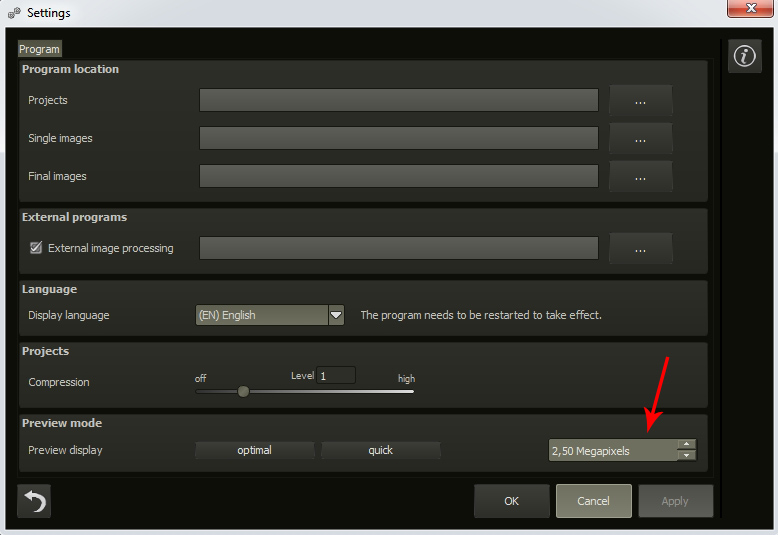Click the undo reset arrow icon
The width and height of the screenshot is (778, 535).
point(34,501)
